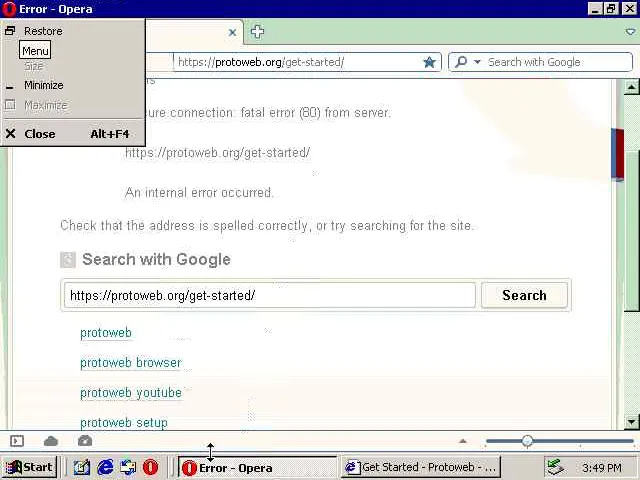This screenshot has height=480, width=640.
Task: Click the Search with Google heading icon
Action: pyautogui.click(x=68, y=260)
